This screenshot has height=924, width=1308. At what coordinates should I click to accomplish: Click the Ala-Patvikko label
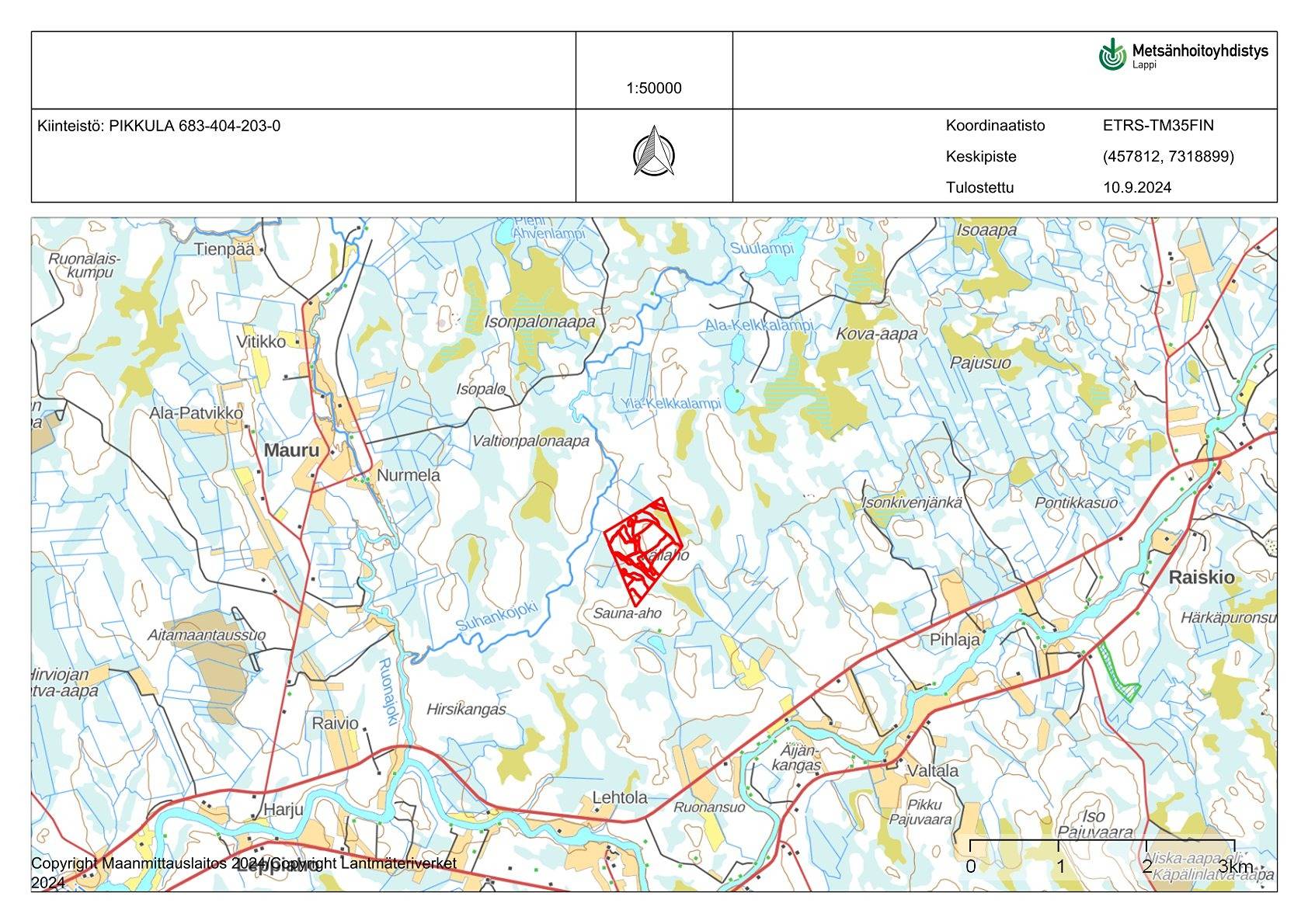coord(196,413)
